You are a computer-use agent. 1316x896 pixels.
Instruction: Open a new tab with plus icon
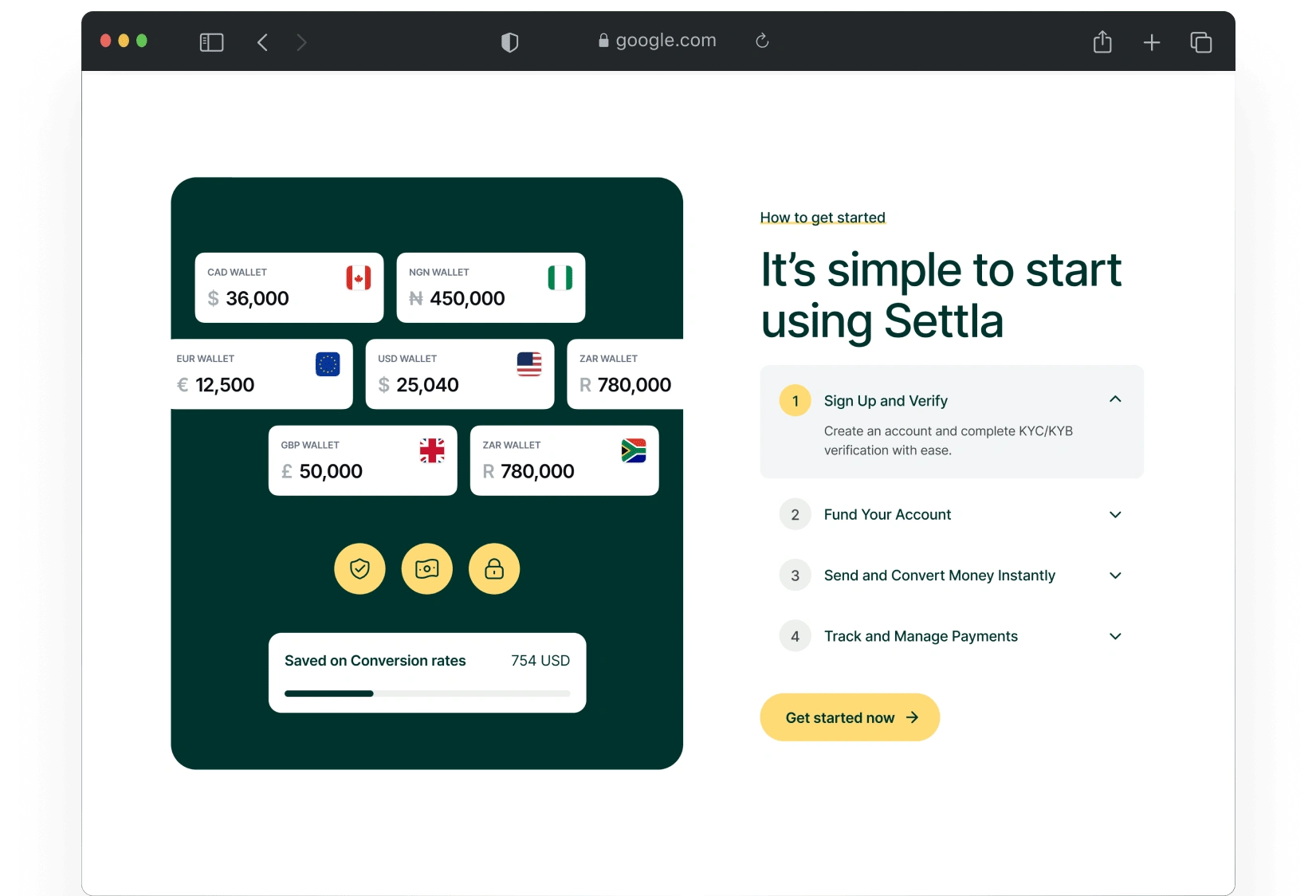(1152, 42)
